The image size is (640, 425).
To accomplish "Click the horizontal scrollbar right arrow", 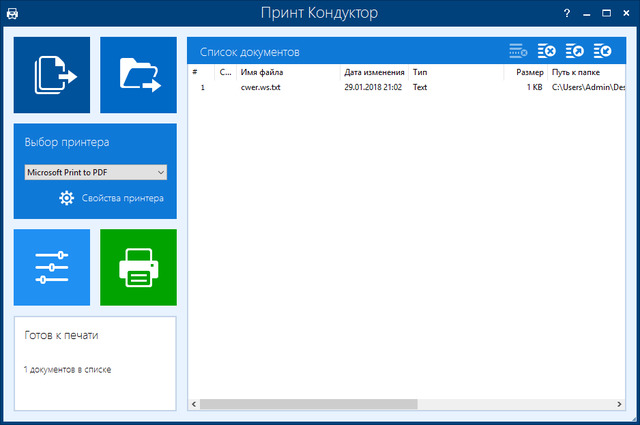I will [619, 404].
